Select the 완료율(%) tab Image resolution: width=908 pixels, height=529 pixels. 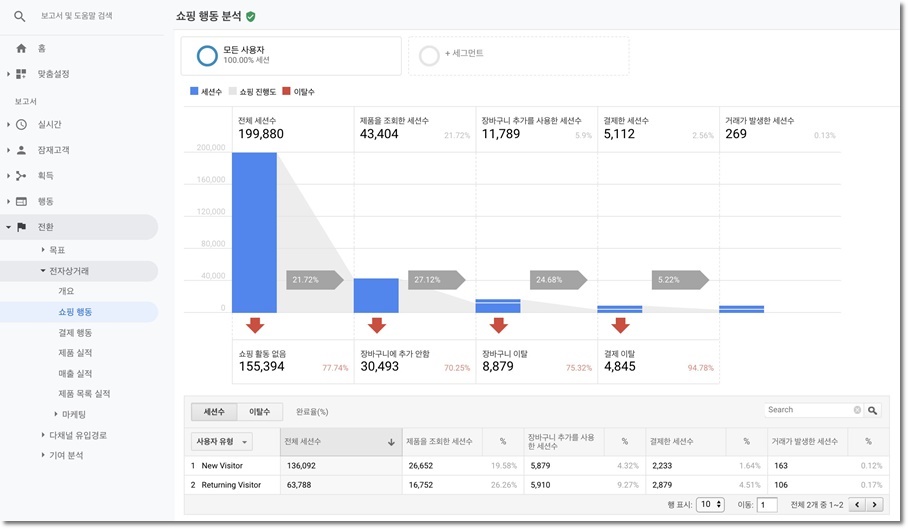(312, 412)
